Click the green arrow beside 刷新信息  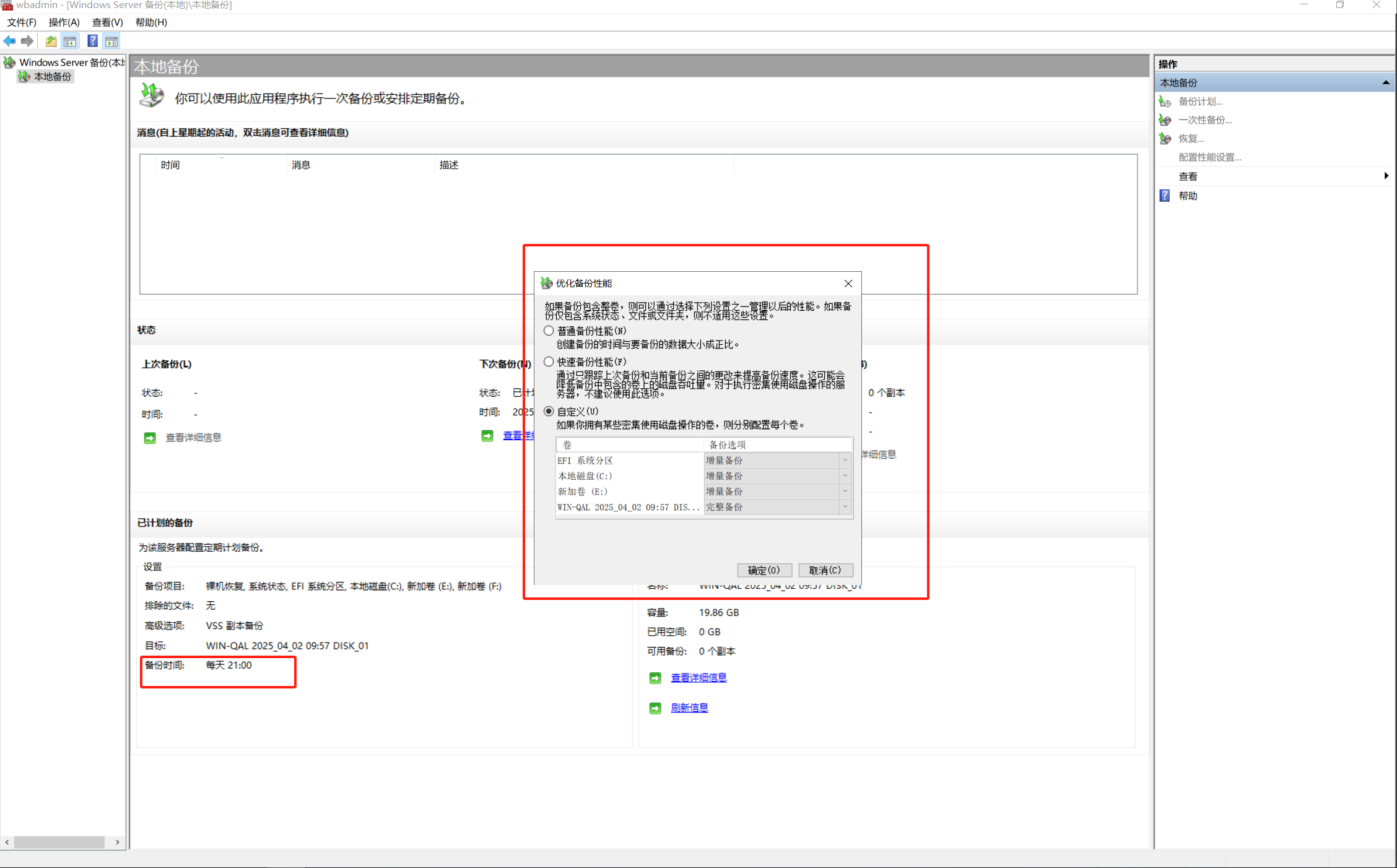pyautogui.click(x=655, y=708)
